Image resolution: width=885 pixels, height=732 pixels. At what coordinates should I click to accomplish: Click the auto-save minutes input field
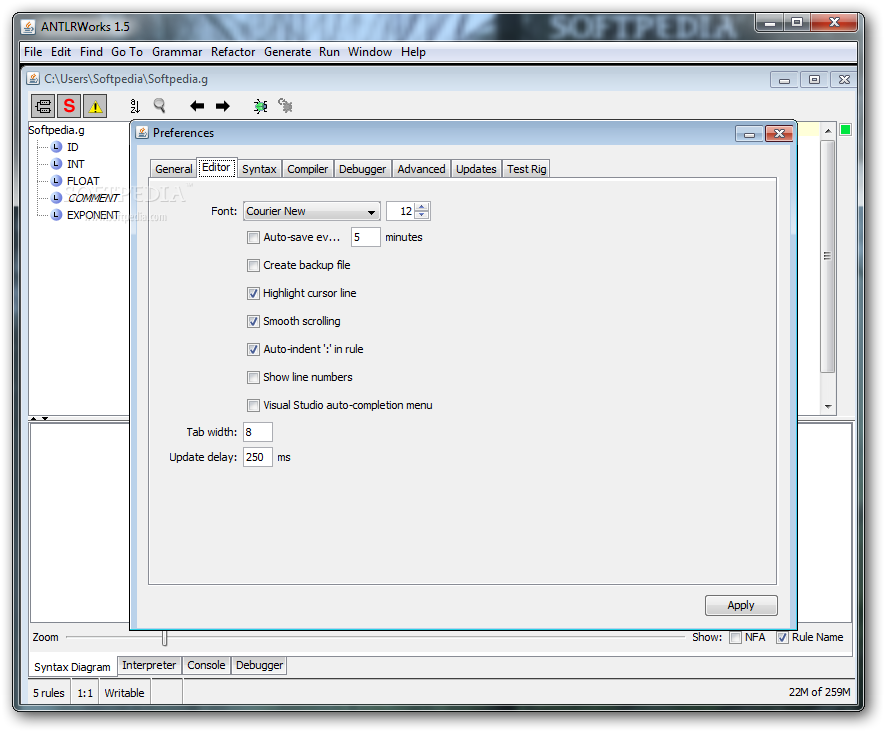[x=365, y=238]
